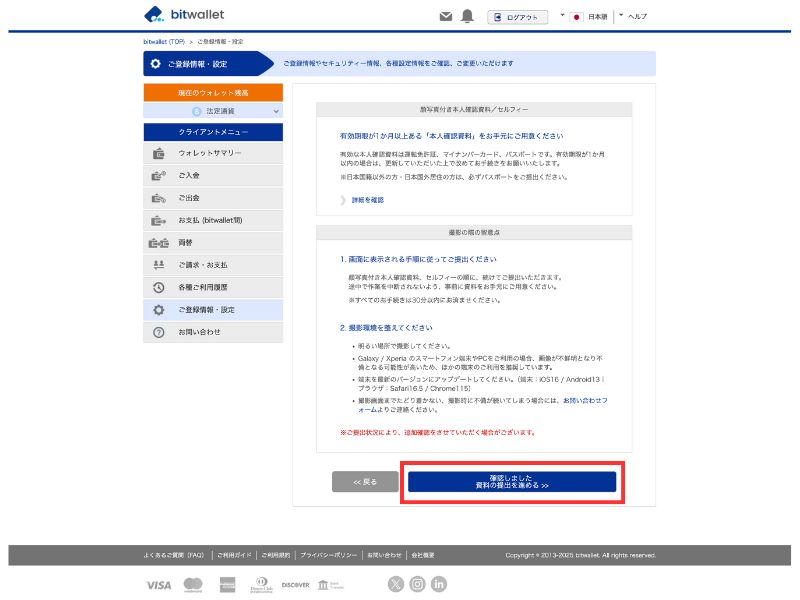Expand the ヘルプ menu chevron
This screenshot has height=600, width=800.
(621, 14)
